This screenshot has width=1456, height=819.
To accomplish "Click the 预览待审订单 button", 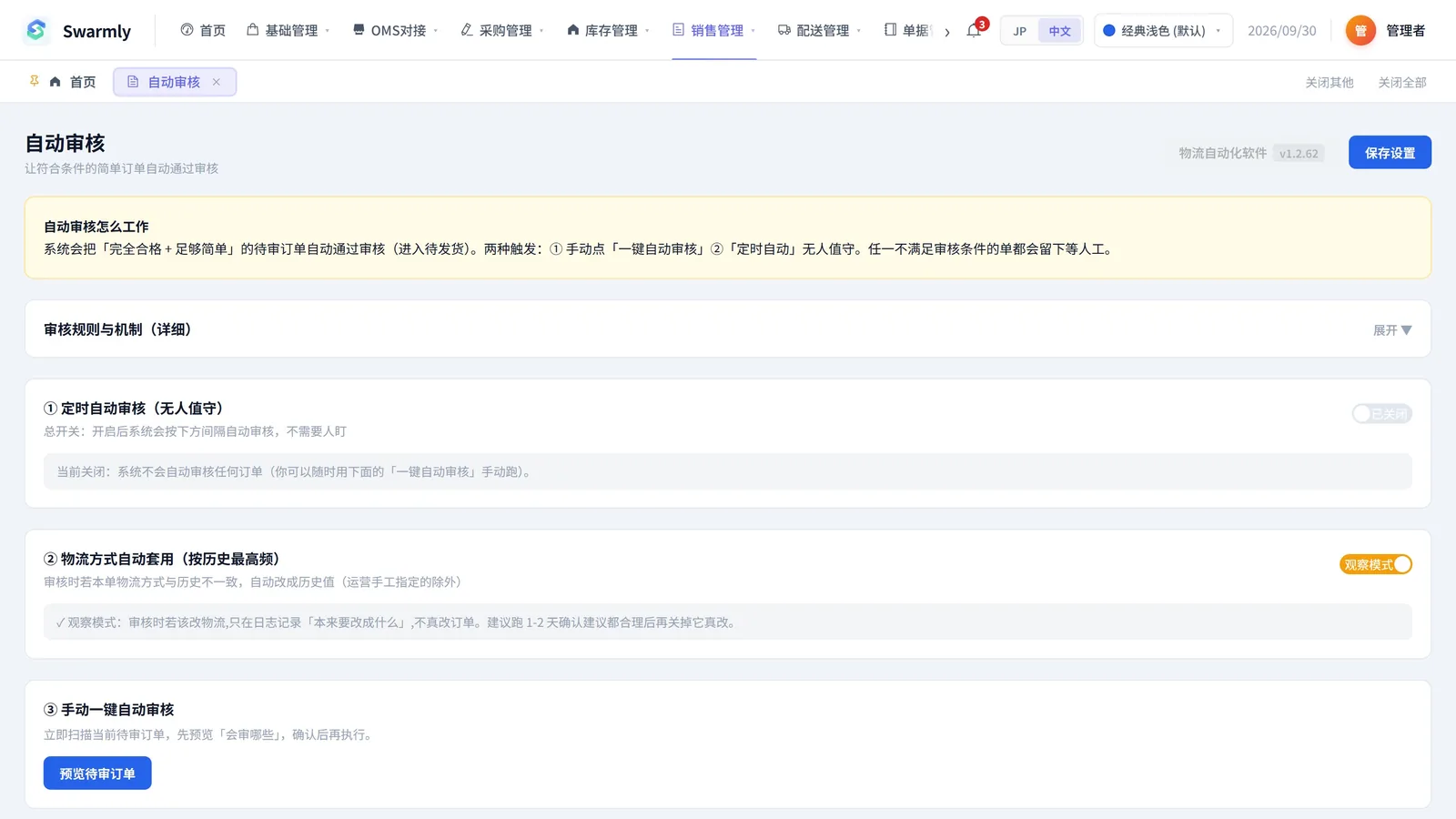I will click(97, 773).
